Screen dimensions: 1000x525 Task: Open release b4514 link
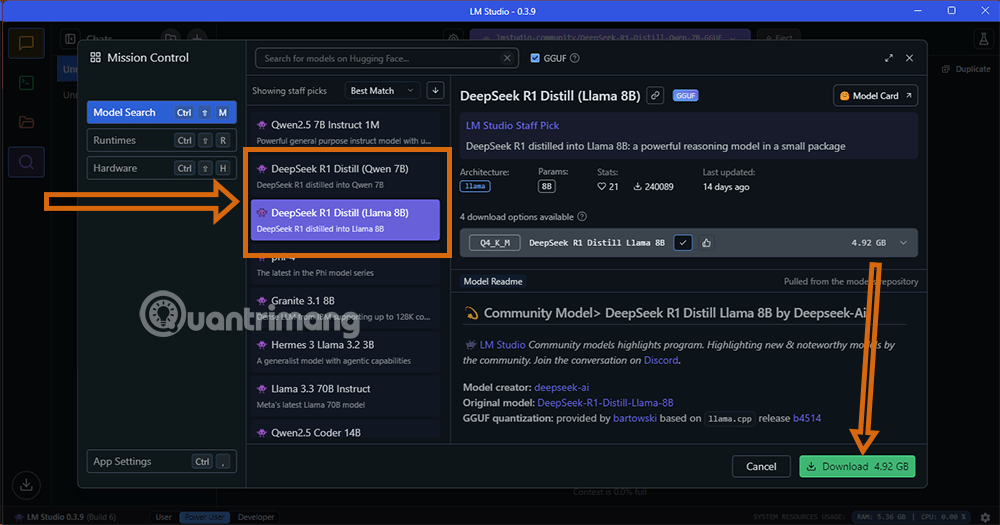(x=807, y=418)
